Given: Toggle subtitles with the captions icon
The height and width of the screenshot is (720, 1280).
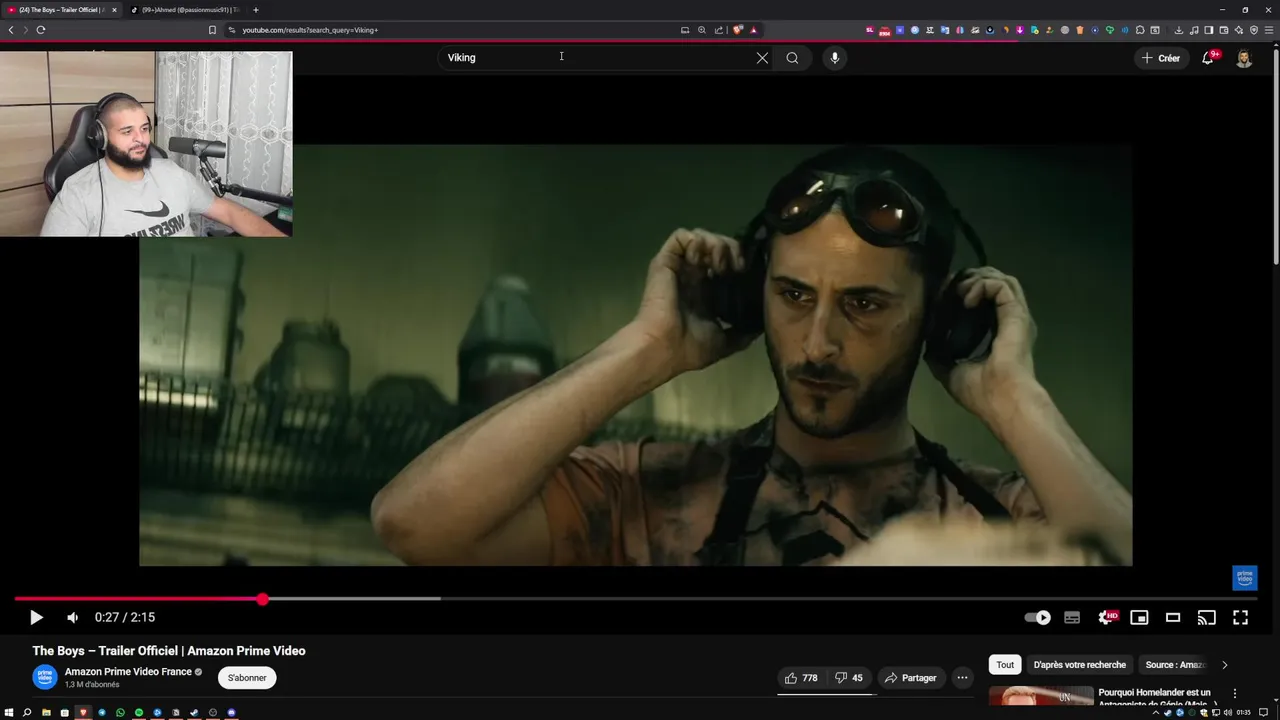Looking at the screenshot, I should point(1072,618).
